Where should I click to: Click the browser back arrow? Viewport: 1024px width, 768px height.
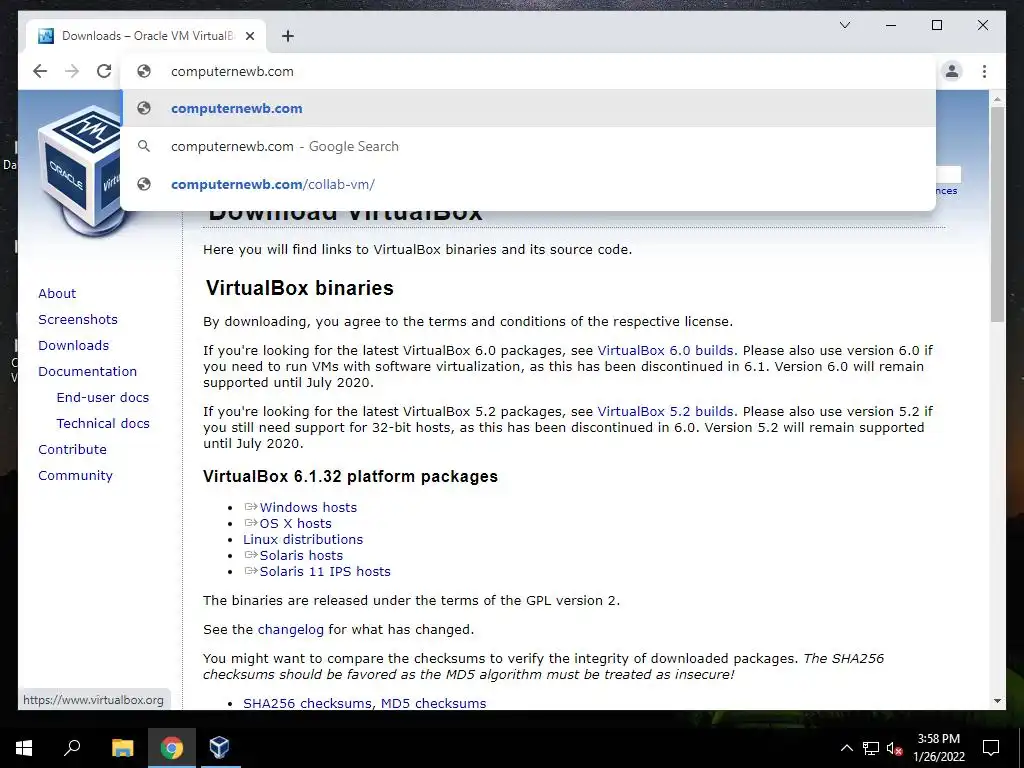[x=40, y=71]
